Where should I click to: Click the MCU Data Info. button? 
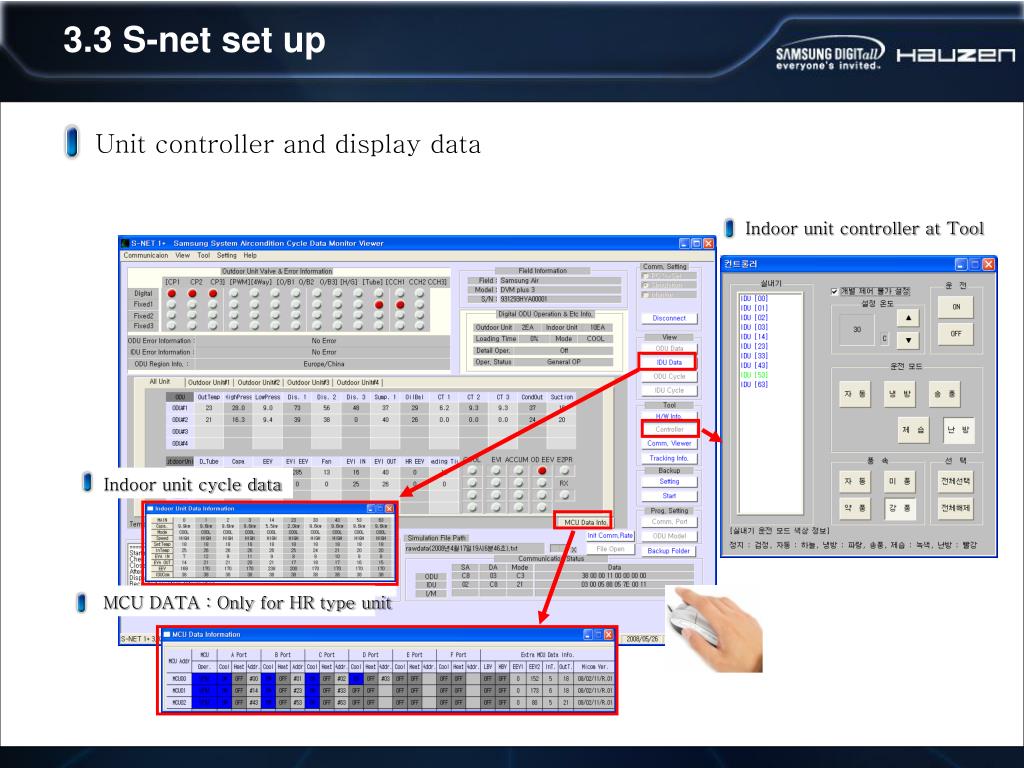(x=584, y=522)
